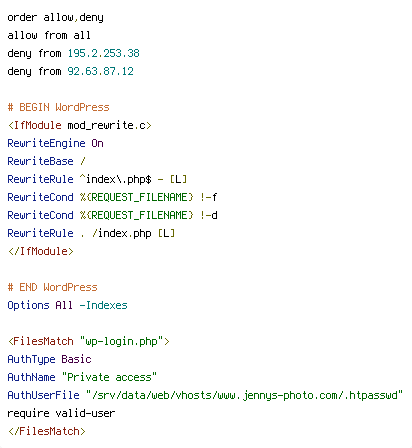
Task: Select IP address 195.2.253.38
Action: [x=104, y=53]
